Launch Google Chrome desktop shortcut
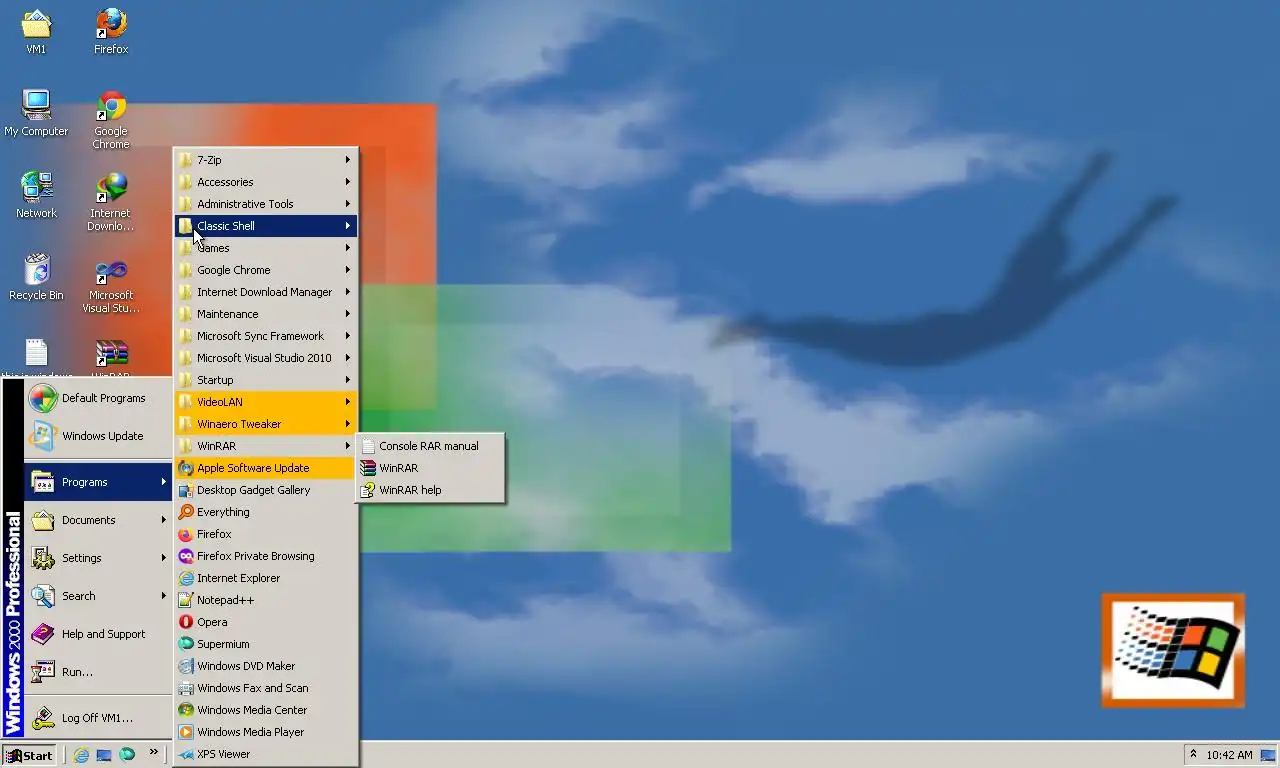Viewport: 1280px width, 768px height. click(111, 120)
